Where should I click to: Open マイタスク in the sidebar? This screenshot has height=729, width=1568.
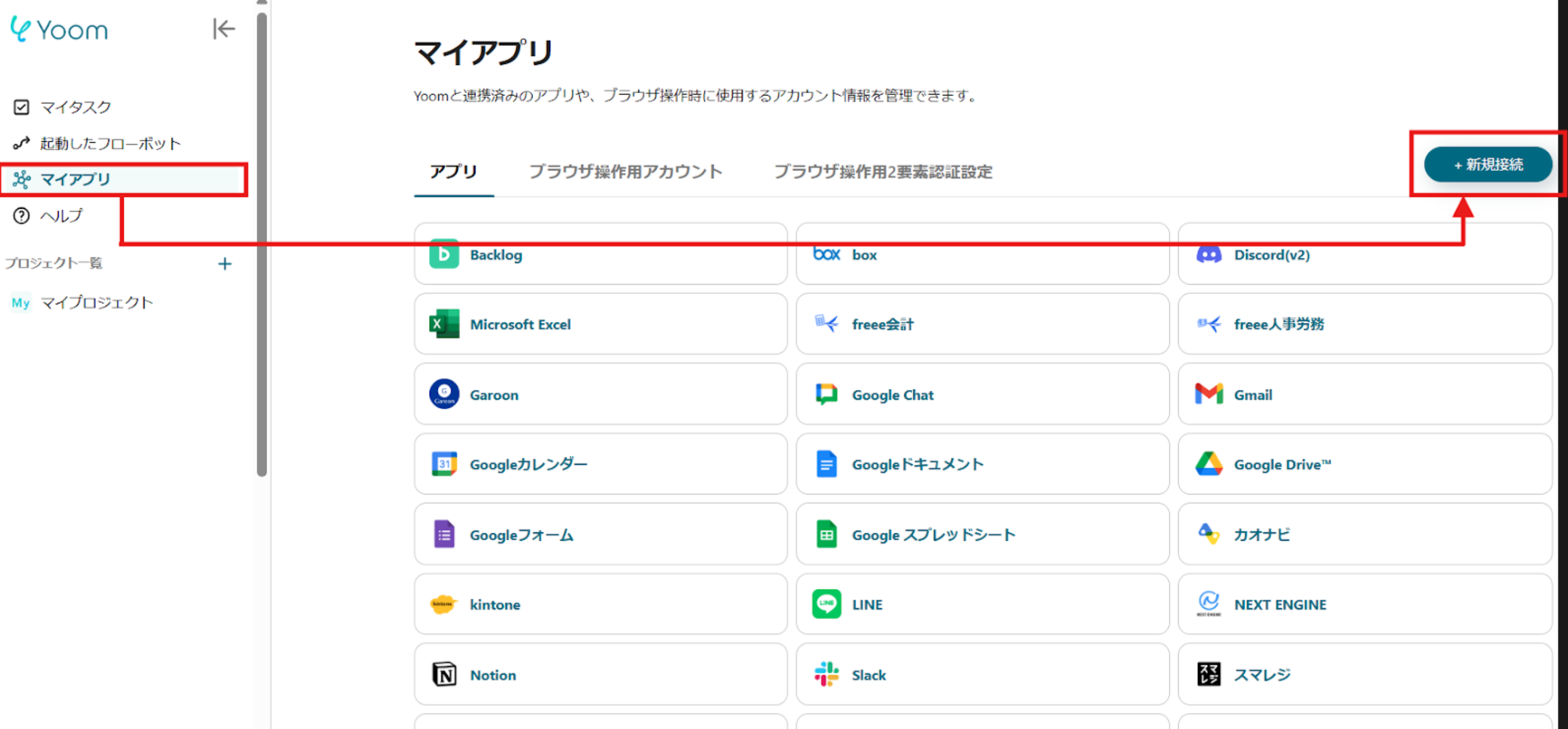(75, 107)
